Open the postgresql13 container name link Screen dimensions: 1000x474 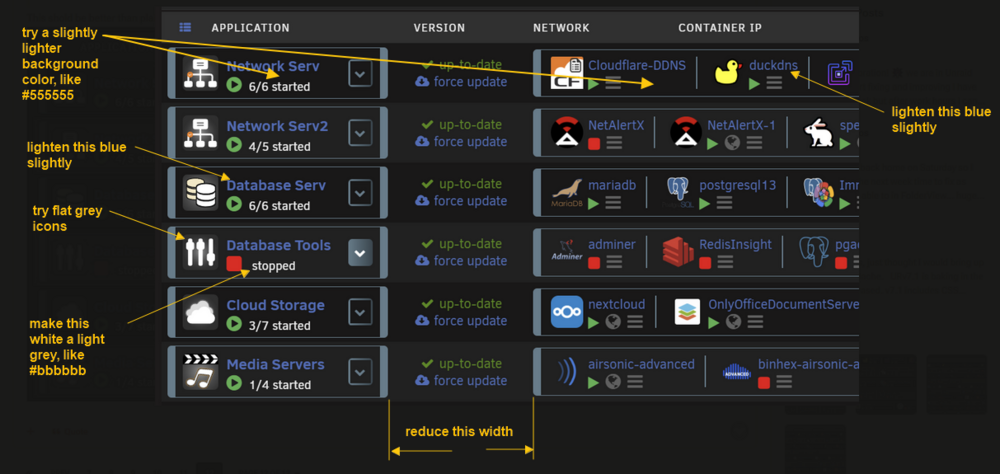point(737,185)
